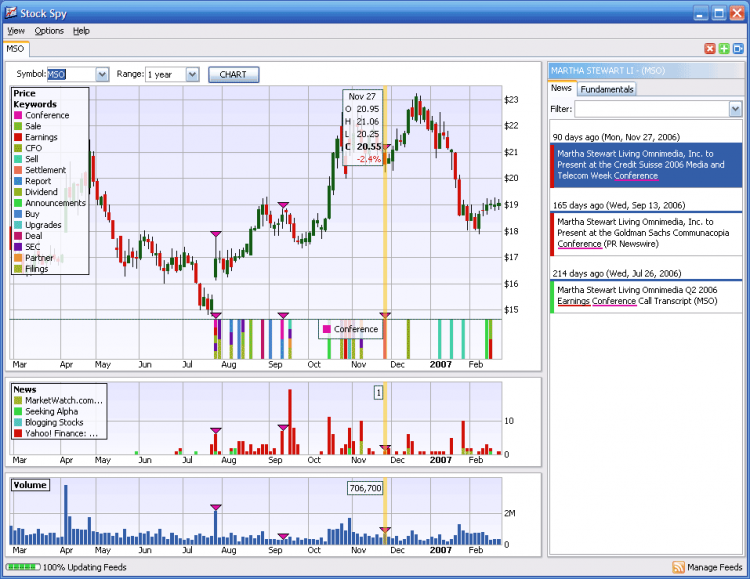This screenshot has height=579, width=750.
Task: Open the View menu
Action: pos(16,31)
